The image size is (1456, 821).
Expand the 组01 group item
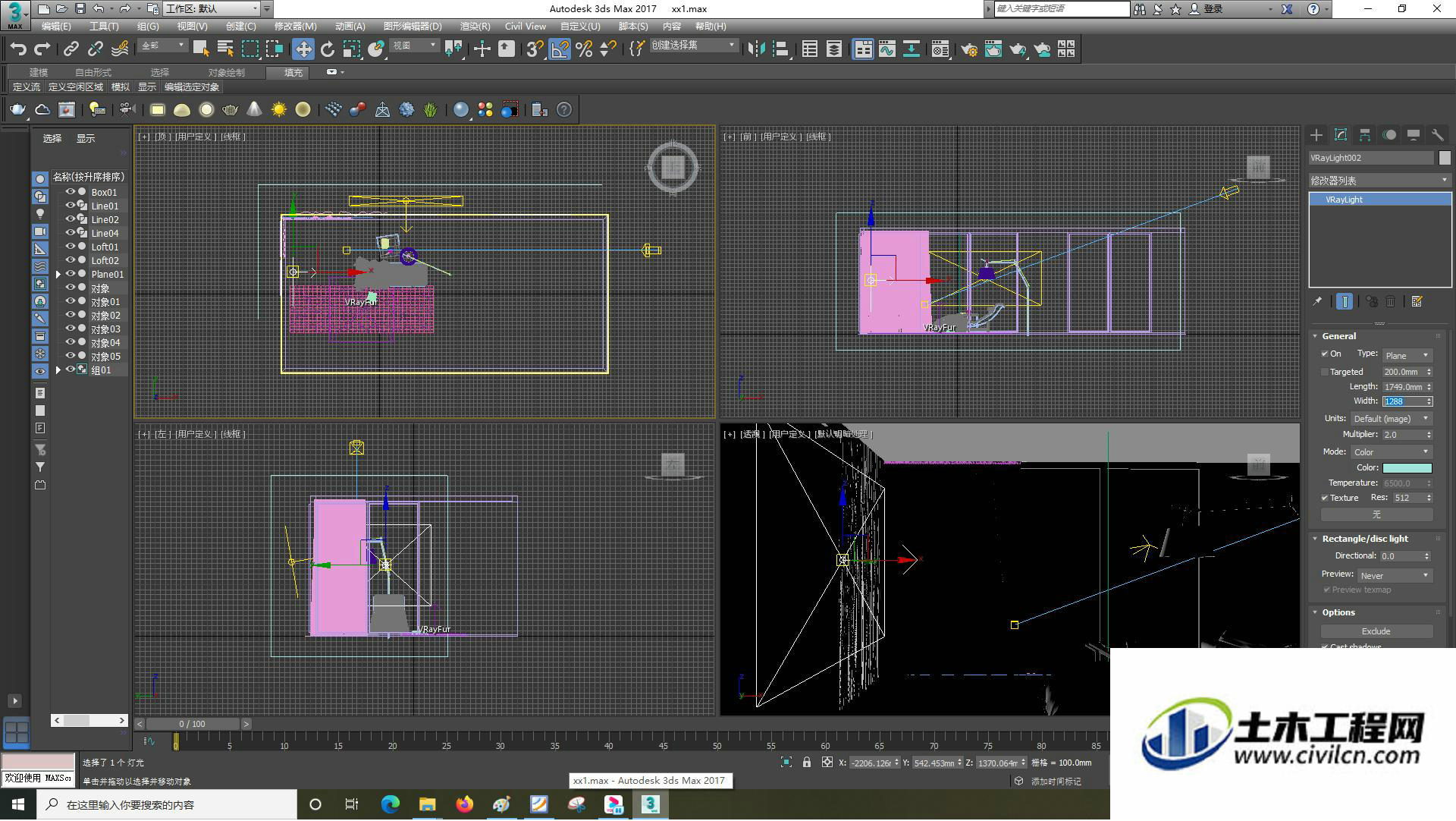(x=58, y=370)
